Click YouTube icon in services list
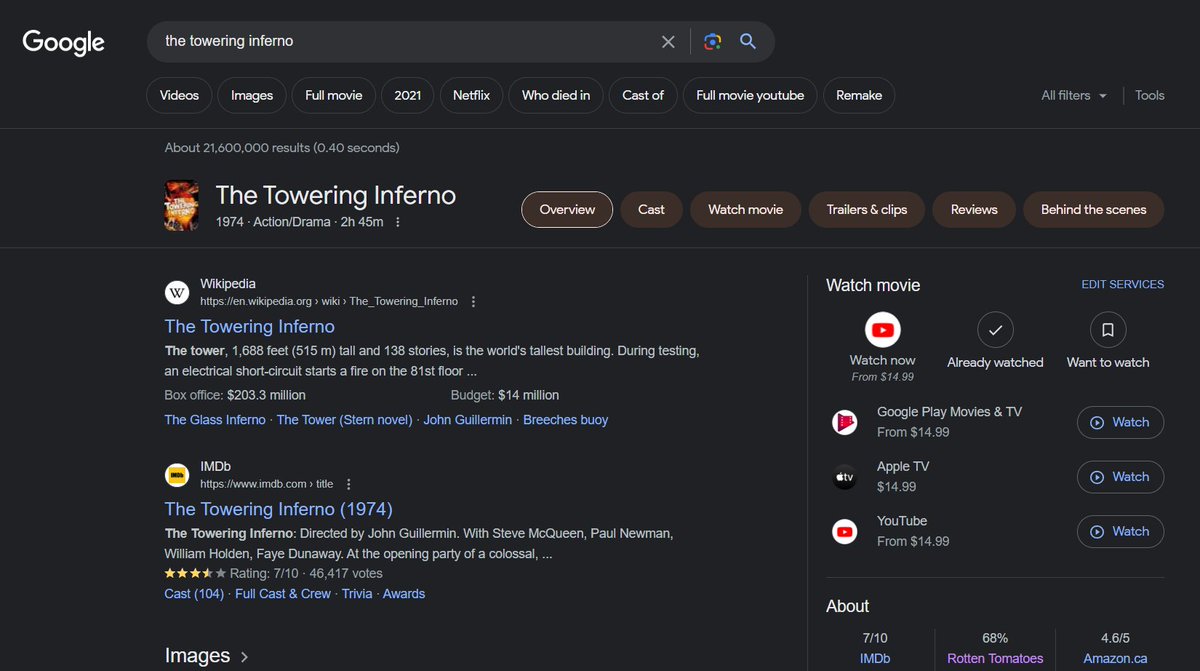Screen dimensions: 1200x671 coord(845,531)
